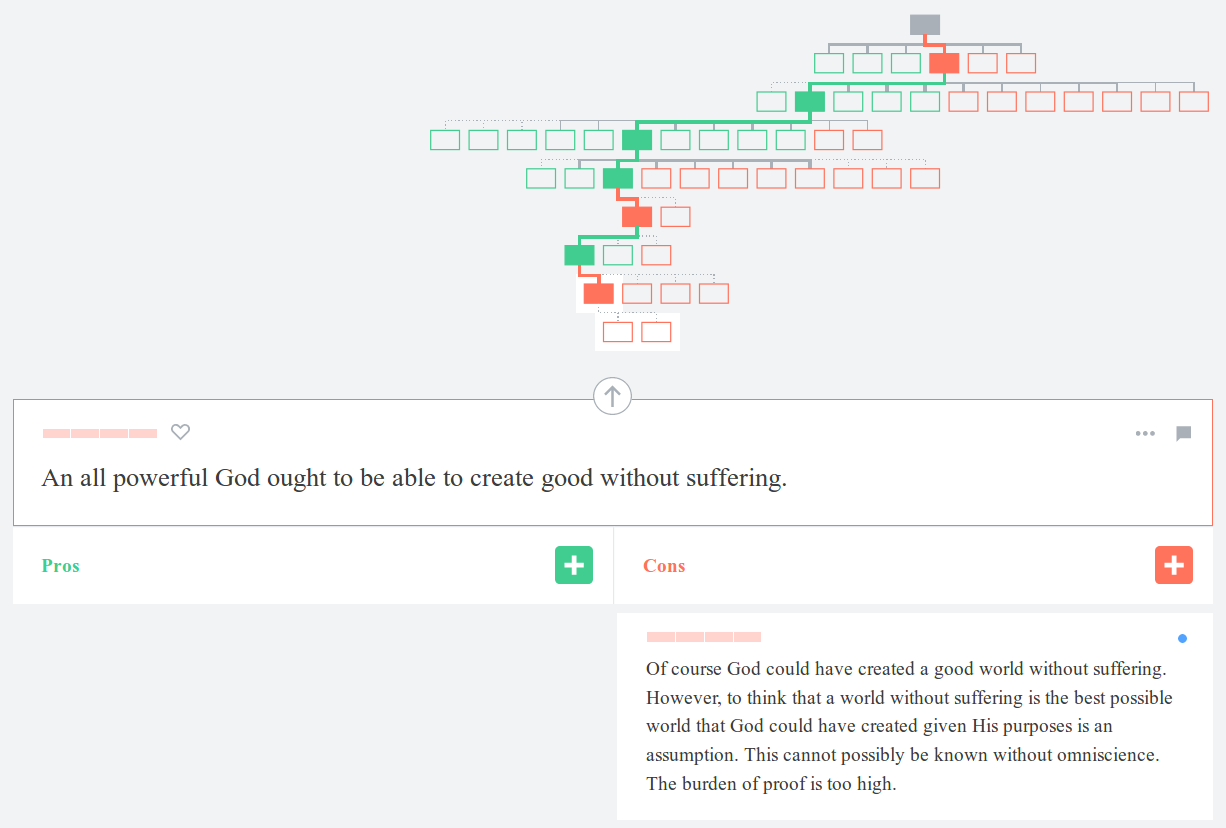Select the currently highlighted red node

point(598,293)
